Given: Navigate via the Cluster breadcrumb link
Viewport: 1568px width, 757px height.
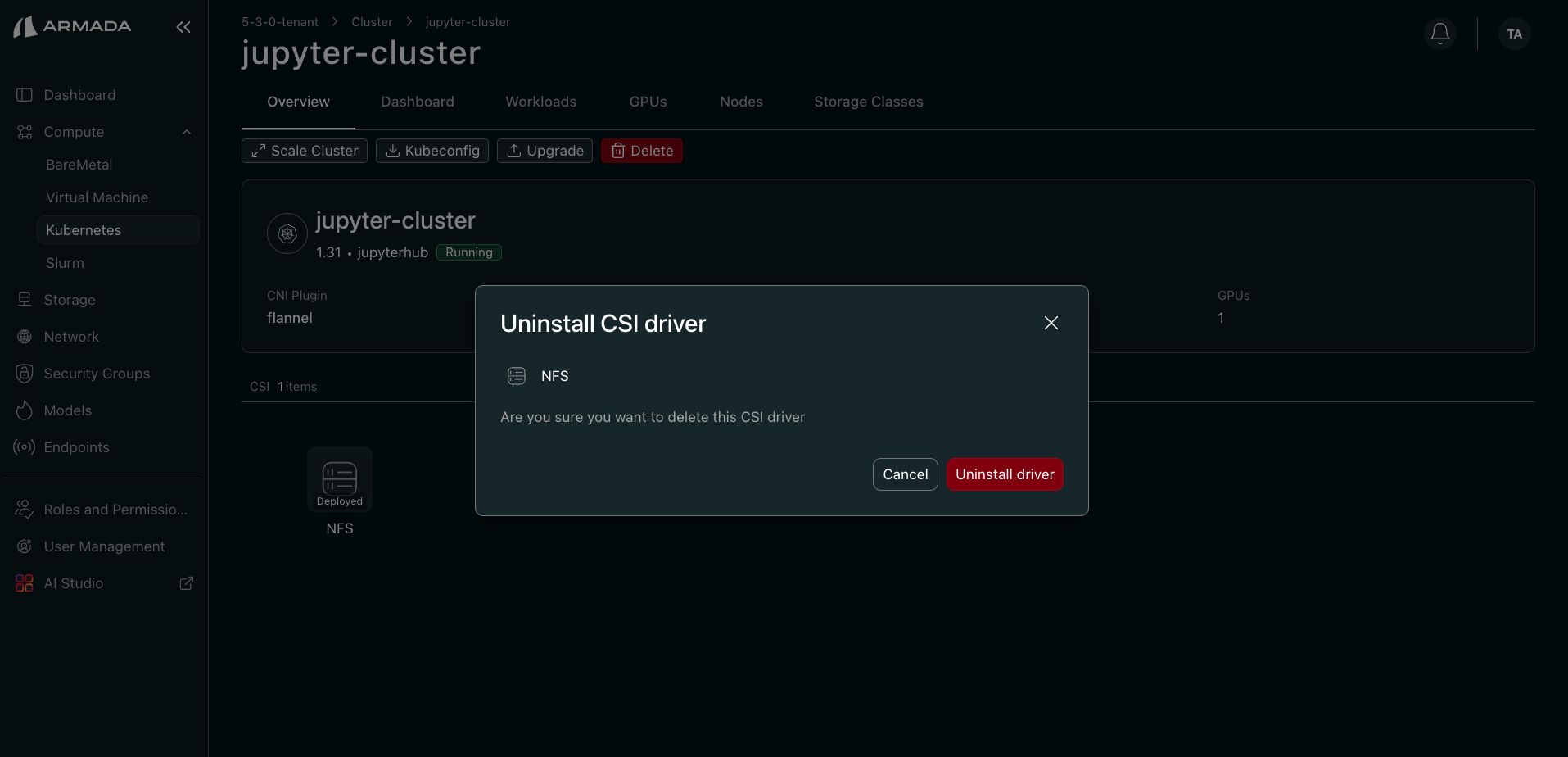Looking at the screenshot, I should 372,21.
